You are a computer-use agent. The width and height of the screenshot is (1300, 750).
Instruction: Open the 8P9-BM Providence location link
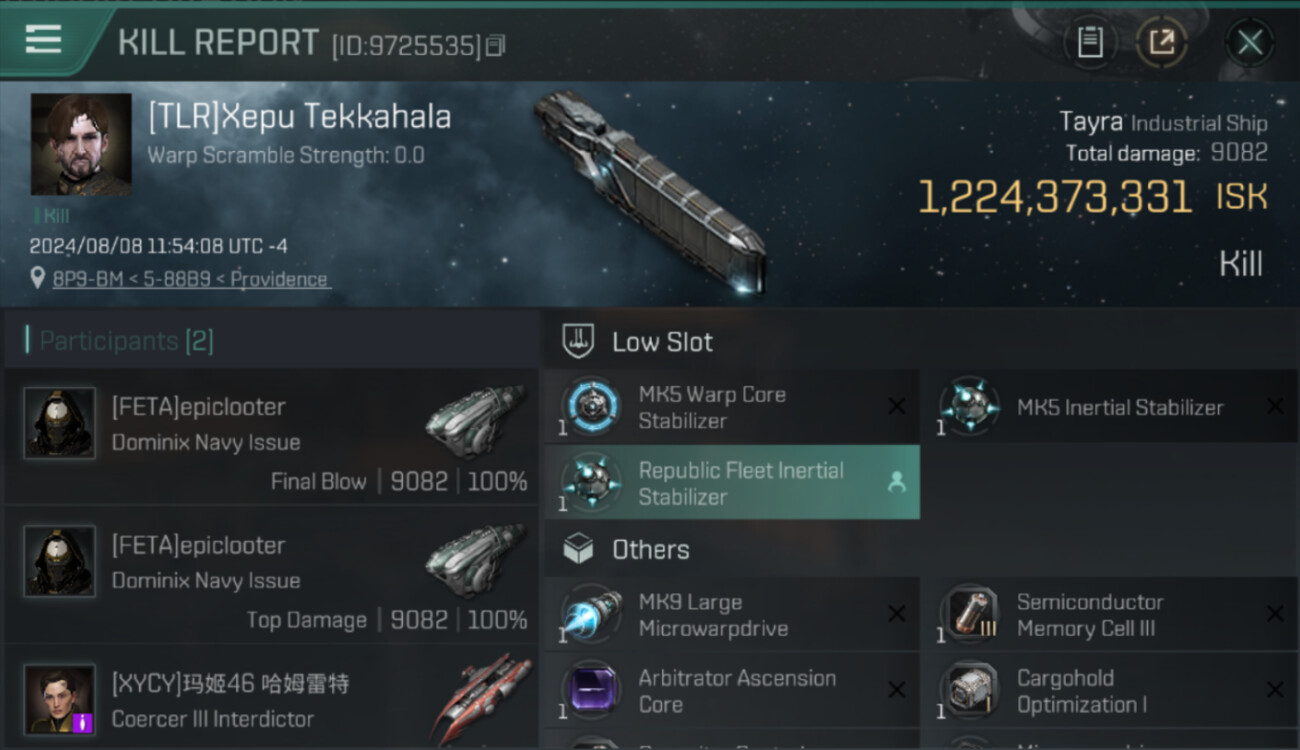[190, 280]
